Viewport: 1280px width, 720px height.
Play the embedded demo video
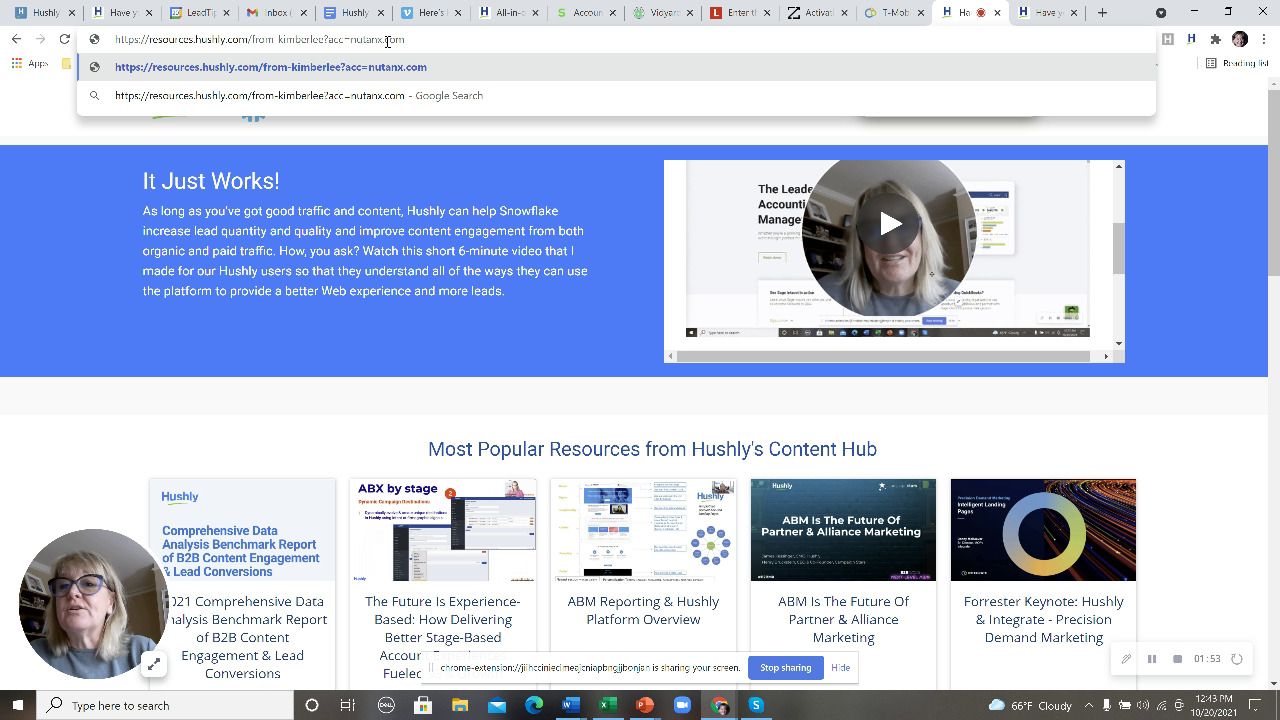(890, 223)
